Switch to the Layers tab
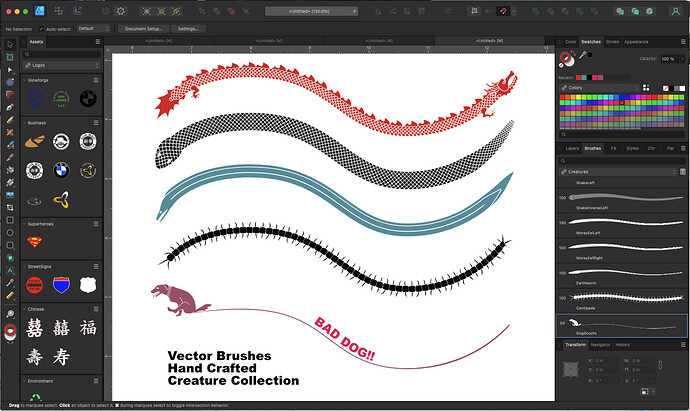 572,148
